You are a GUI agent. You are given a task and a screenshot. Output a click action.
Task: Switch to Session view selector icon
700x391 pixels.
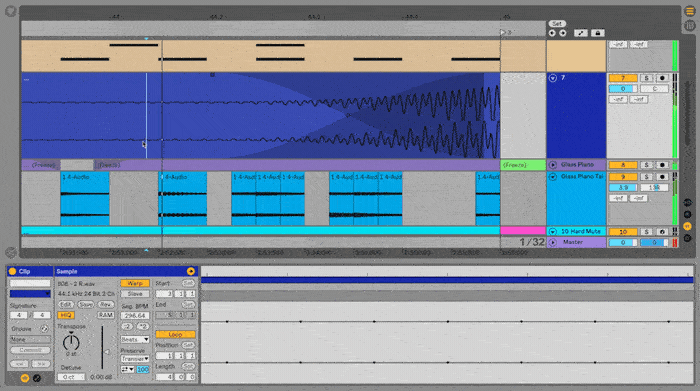690,26
